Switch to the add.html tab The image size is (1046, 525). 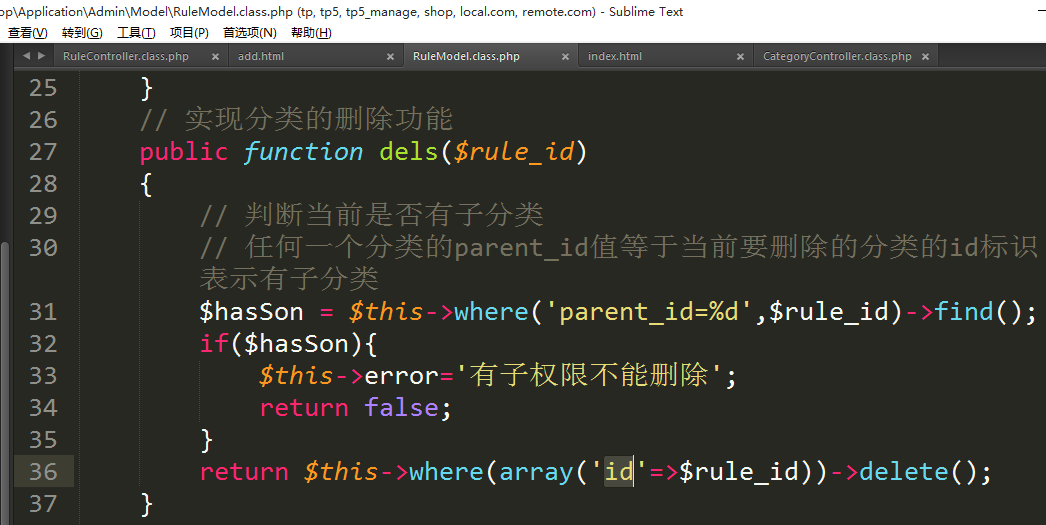[261, 57]
